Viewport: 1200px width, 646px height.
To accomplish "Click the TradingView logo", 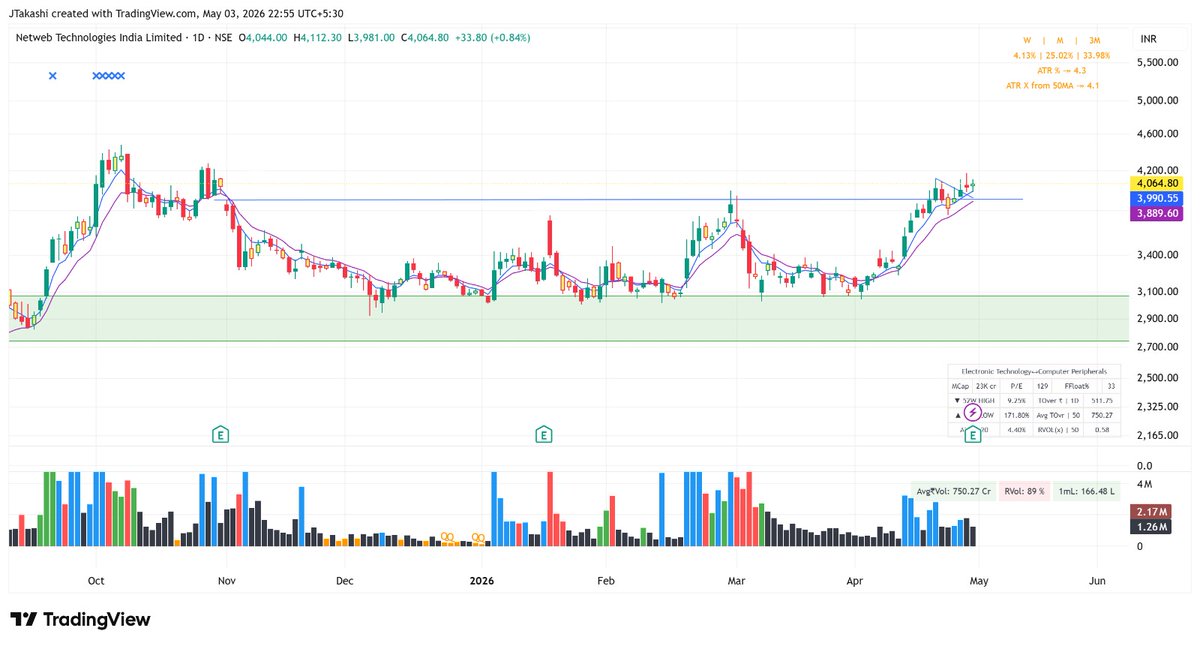I will tap(80, 619).
